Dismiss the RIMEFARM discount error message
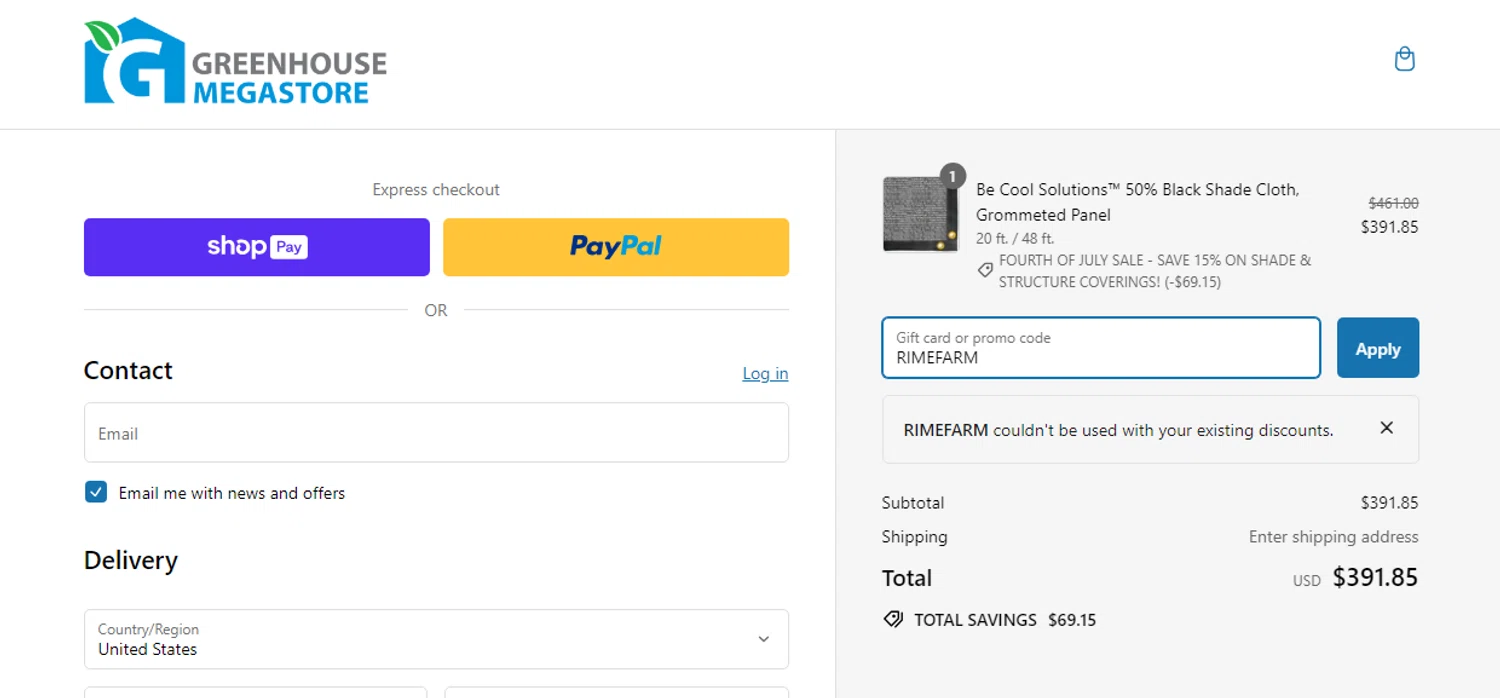 click(1386, 428)
